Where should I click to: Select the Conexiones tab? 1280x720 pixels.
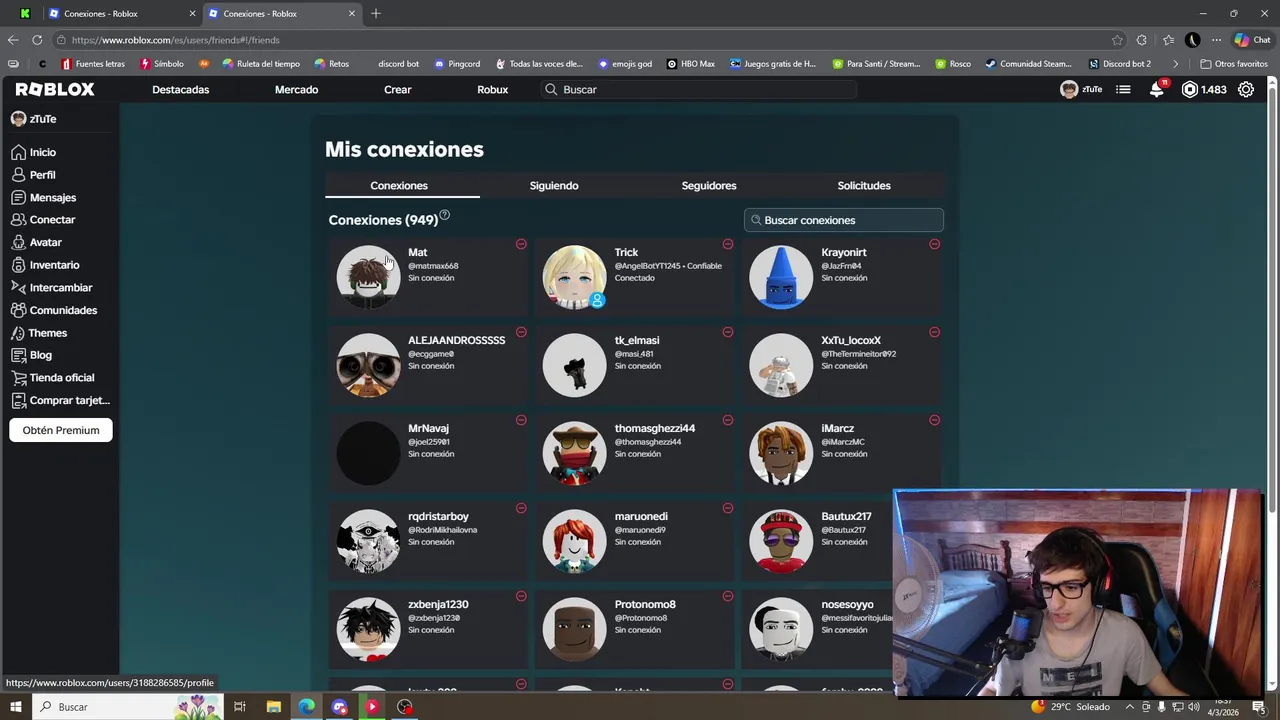tap(399, 185)
